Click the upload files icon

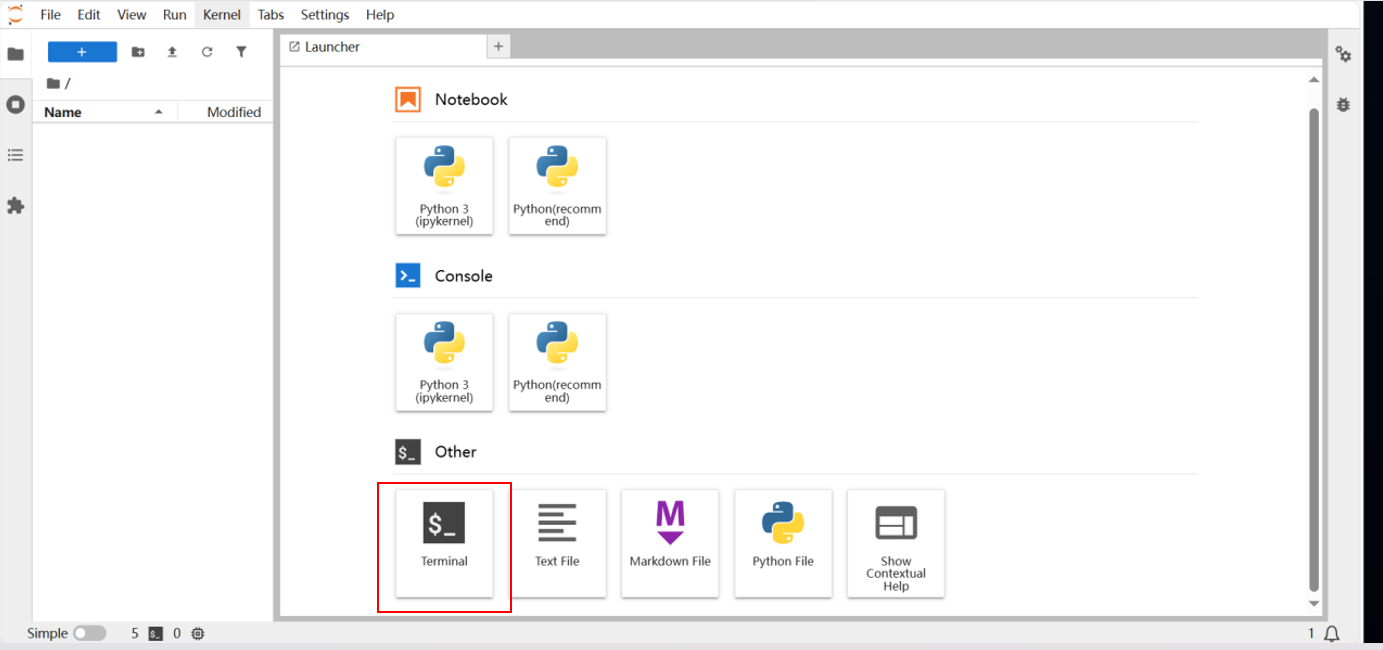pyautogui.click(x=172, y=52)
